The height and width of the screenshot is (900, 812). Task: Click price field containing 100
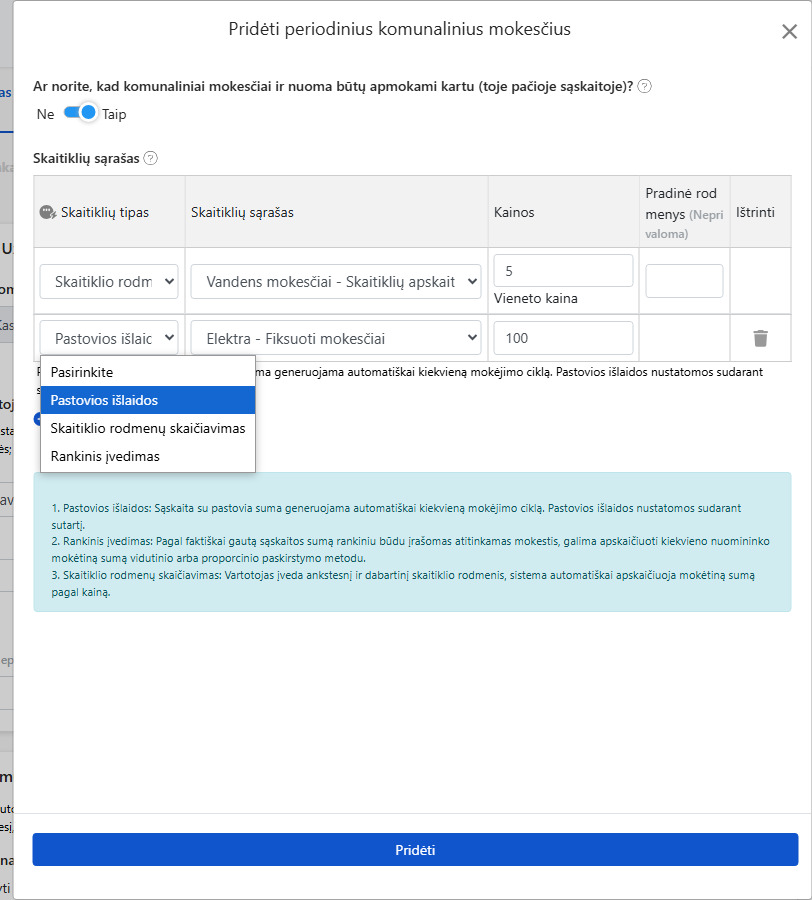[563, 338]
